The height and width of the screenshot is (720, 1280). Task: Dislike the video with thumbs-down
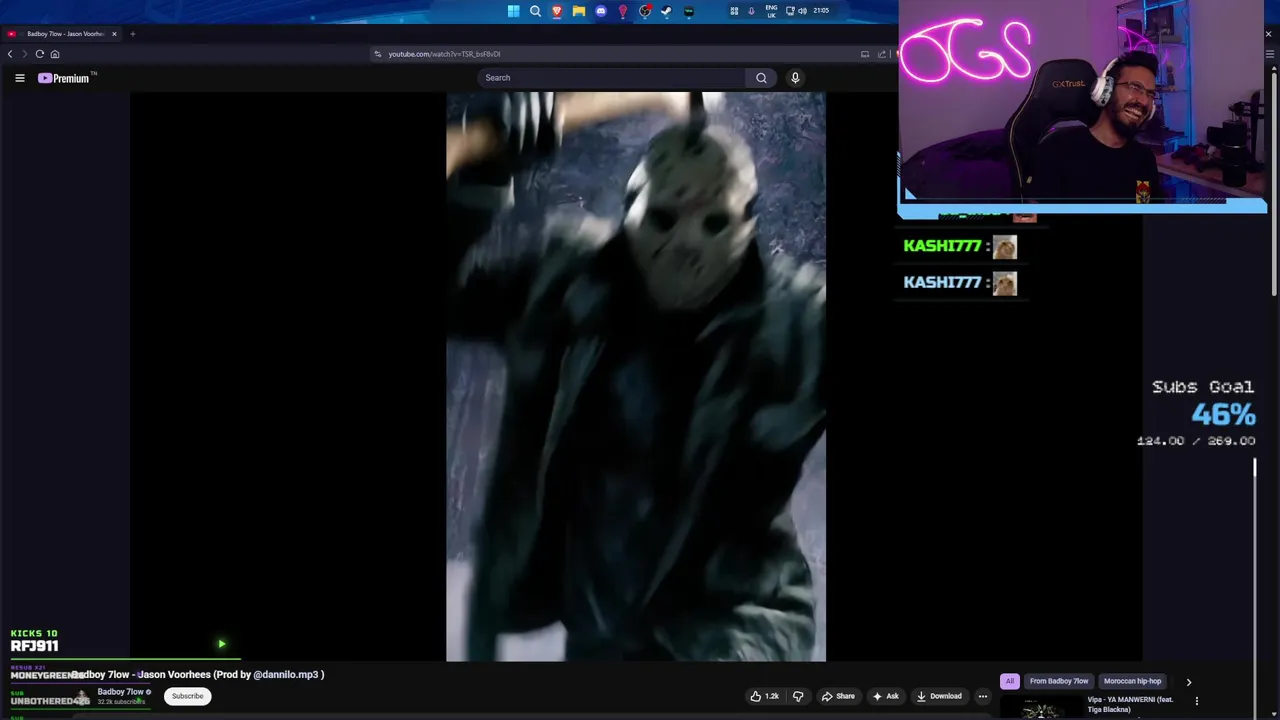click(x=798, y=696)
